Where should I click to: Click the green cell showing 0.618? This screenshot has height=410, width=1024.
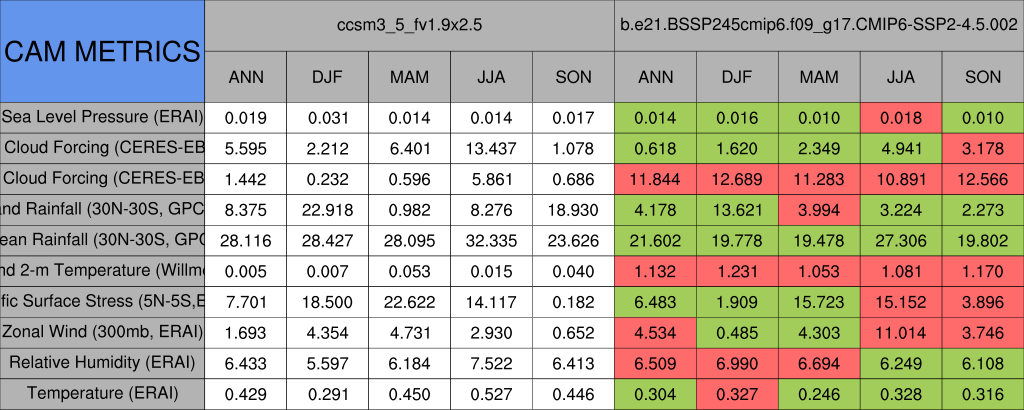(x=655, y=147)
